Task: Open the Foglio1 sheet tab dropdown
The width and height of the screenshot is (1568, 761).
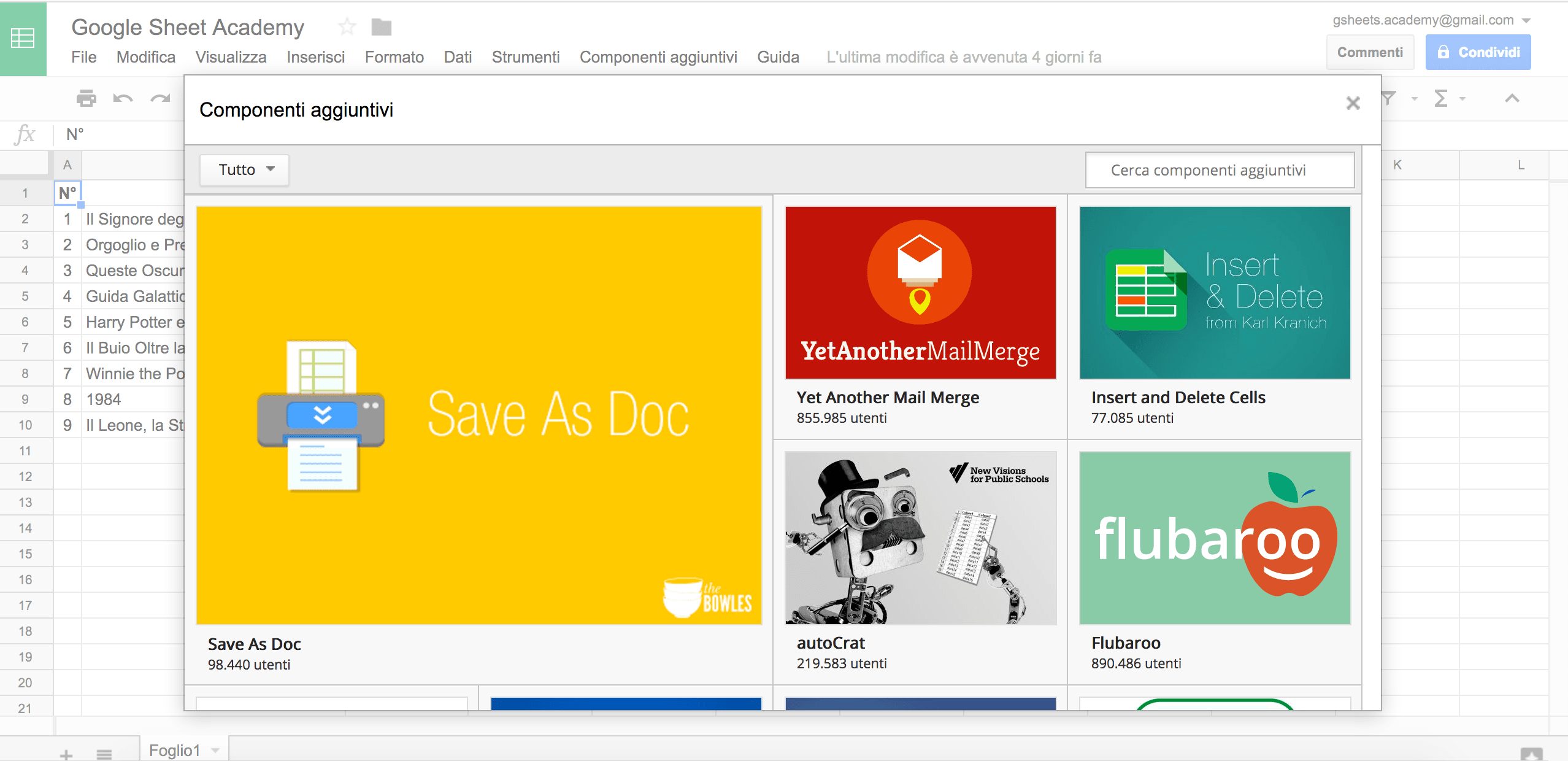Action: pos(214,750)
